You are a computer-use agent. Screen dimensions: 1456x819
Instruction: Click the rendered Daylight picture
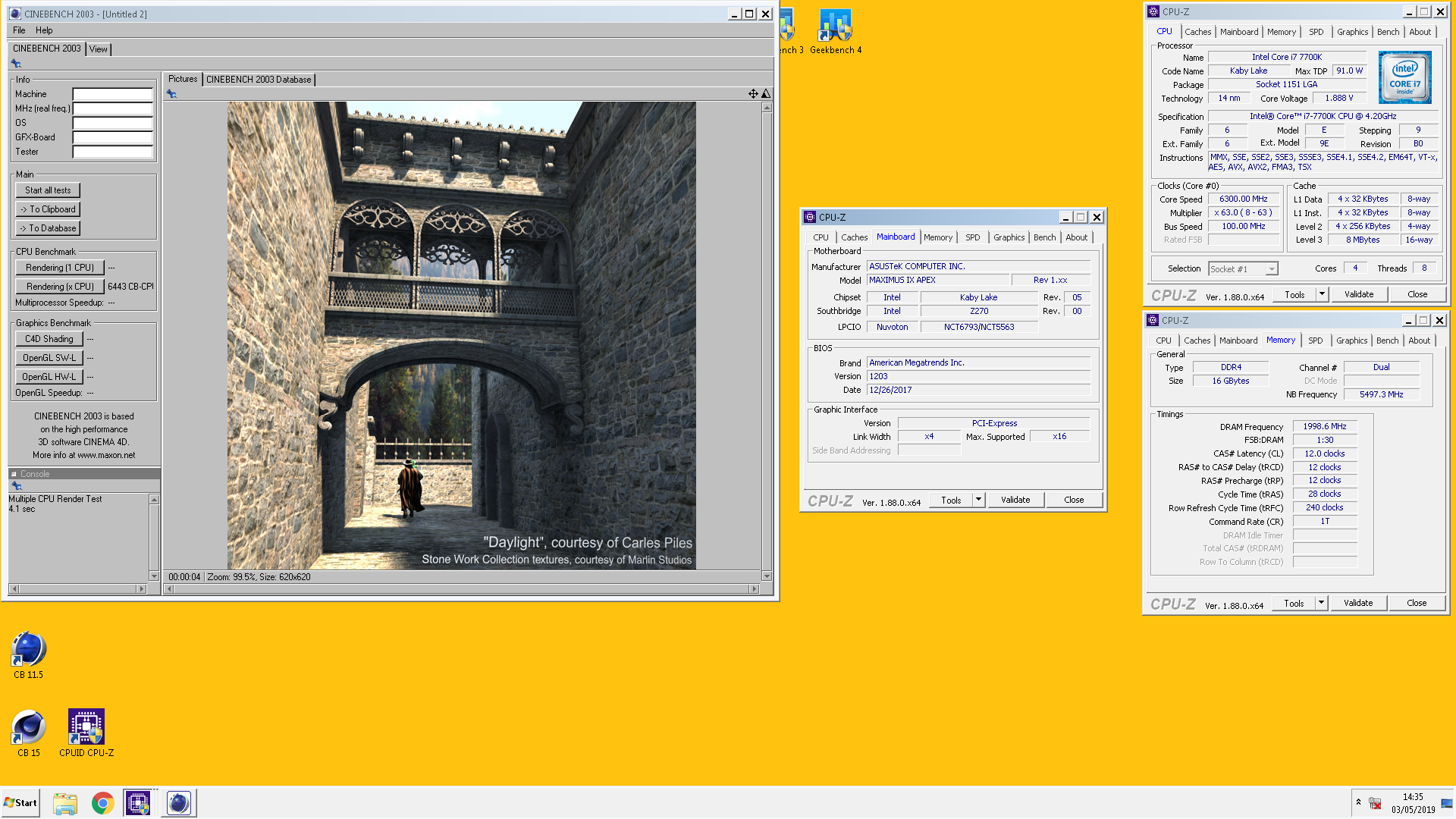pos(461,336)
